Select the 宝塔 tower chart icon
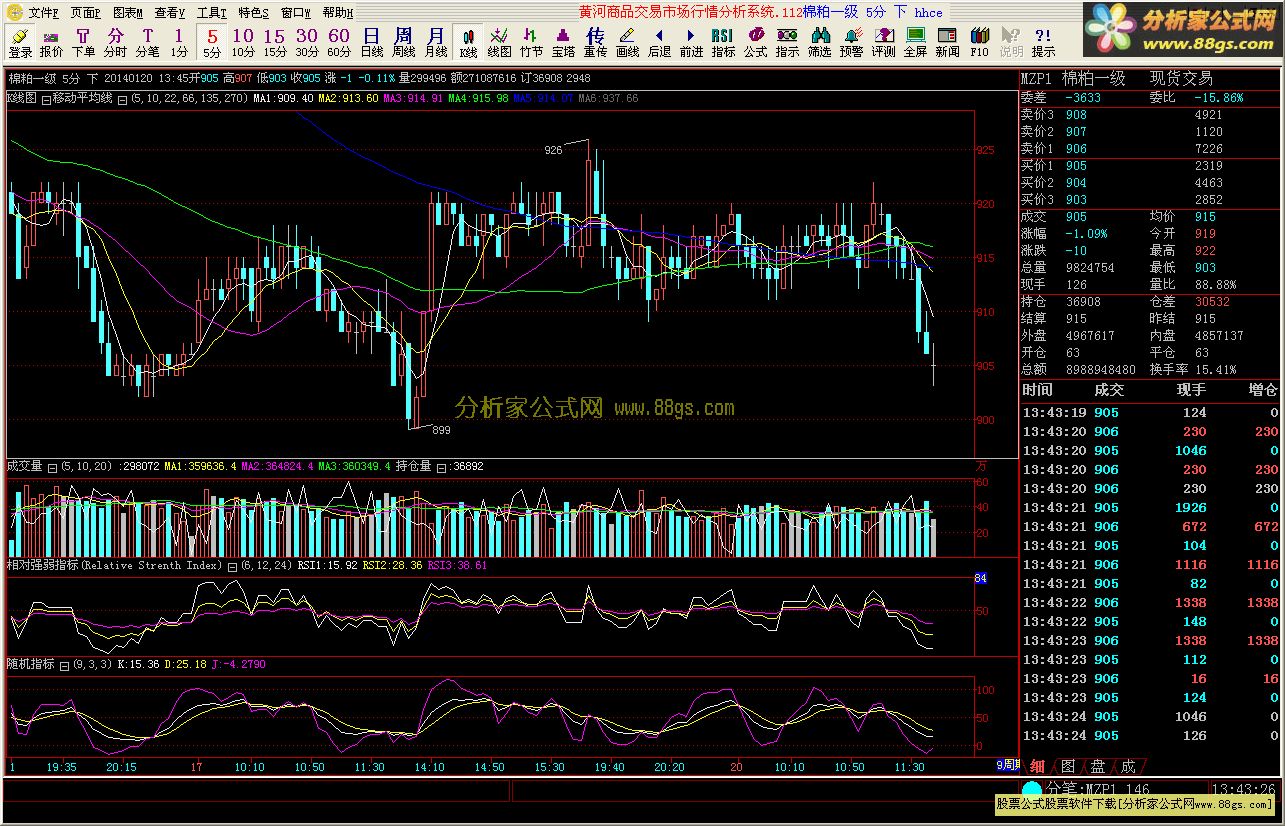Viewport: 1285px width, 826px height. pos(563,42)
